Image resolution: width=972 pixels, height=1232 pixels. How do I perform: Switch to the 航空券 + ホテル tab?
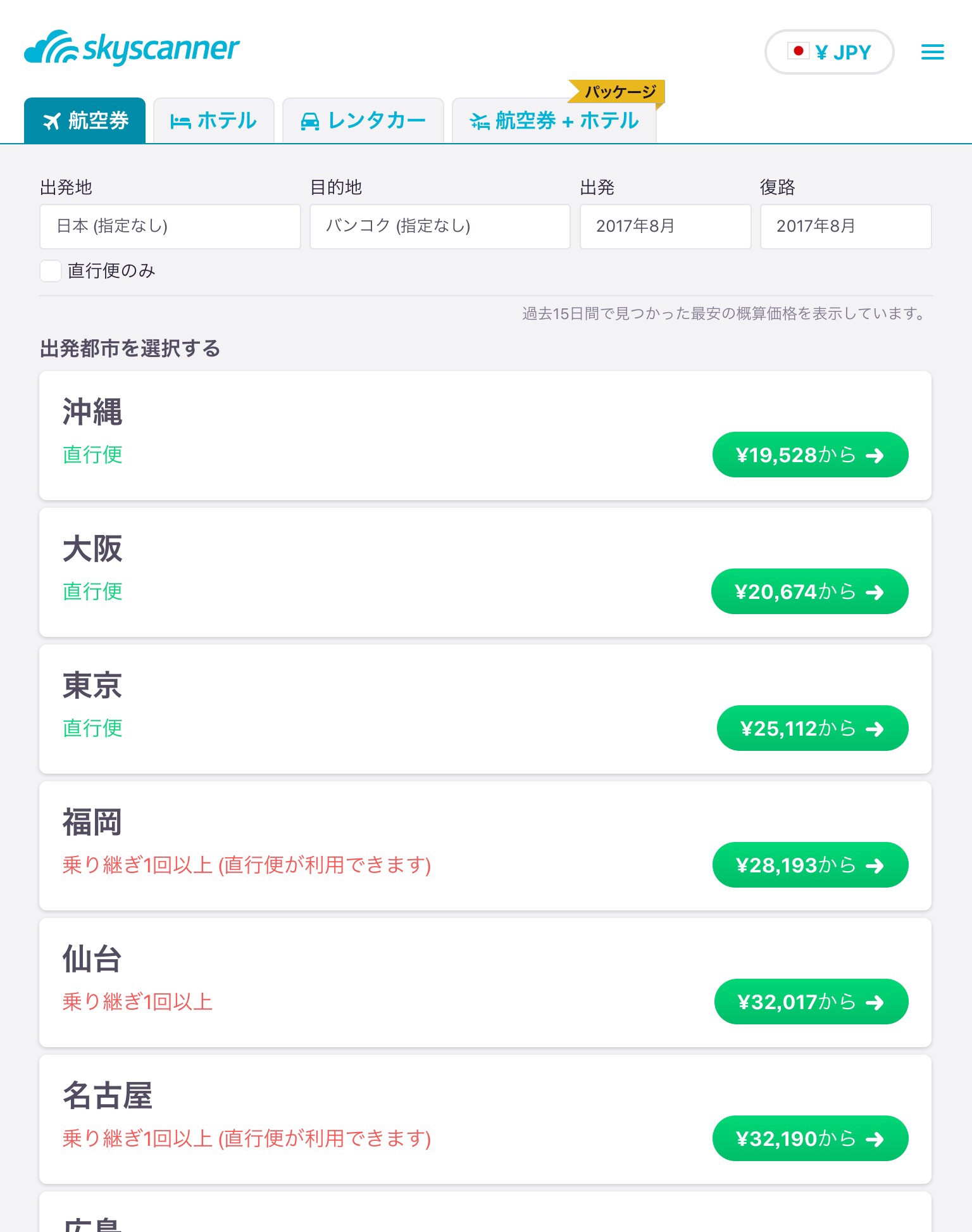[554, 120]
